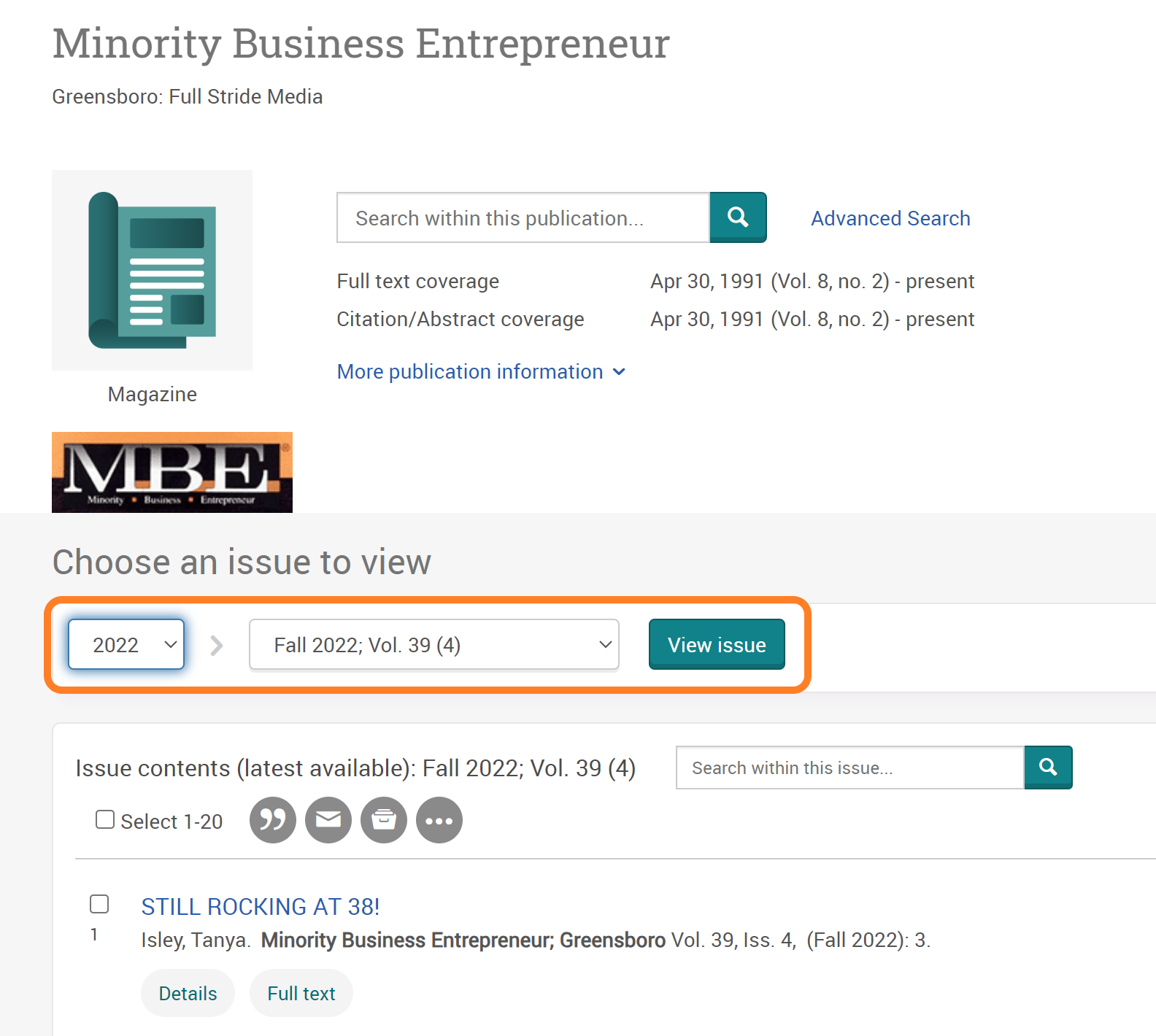The height and width of the screenshot is (1036, 1156).
Task: Click the print icon
Action: tap(383, 820)
